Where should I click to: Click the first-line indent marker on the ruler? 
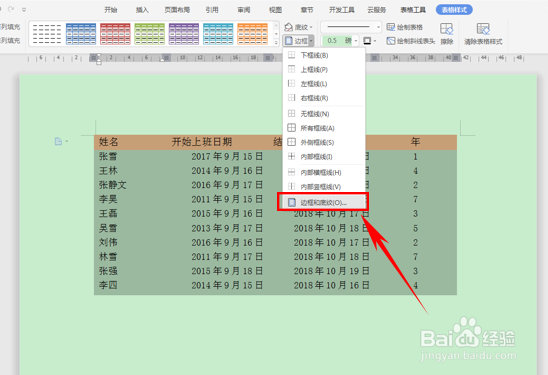point(99,56)
